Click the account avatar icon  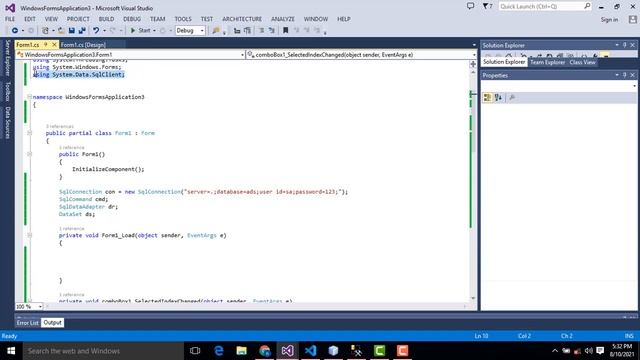click(x=633, y=19)
